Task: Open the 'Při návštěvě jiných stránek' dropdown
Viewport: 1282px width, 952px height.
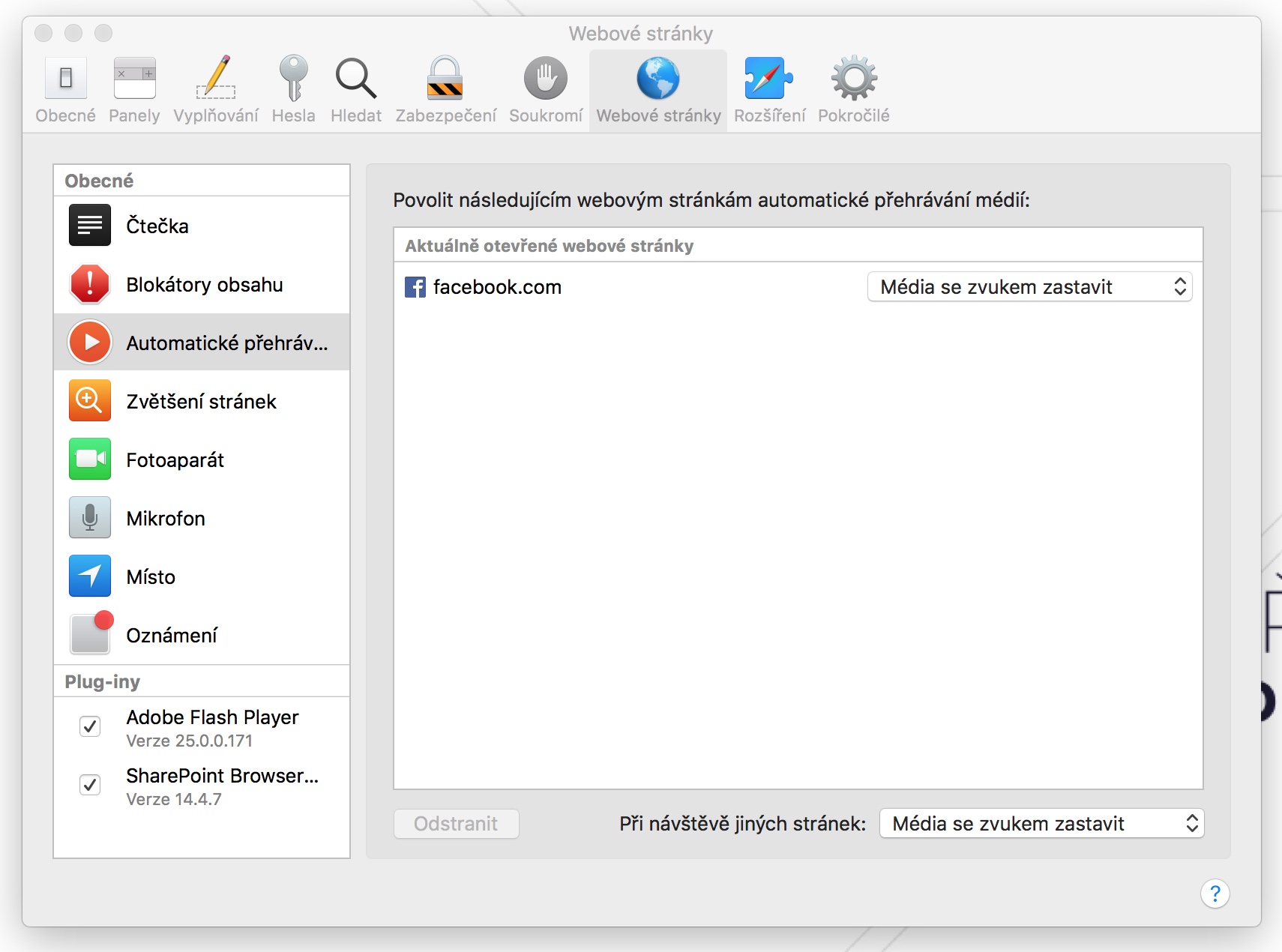Action: 1042,824
